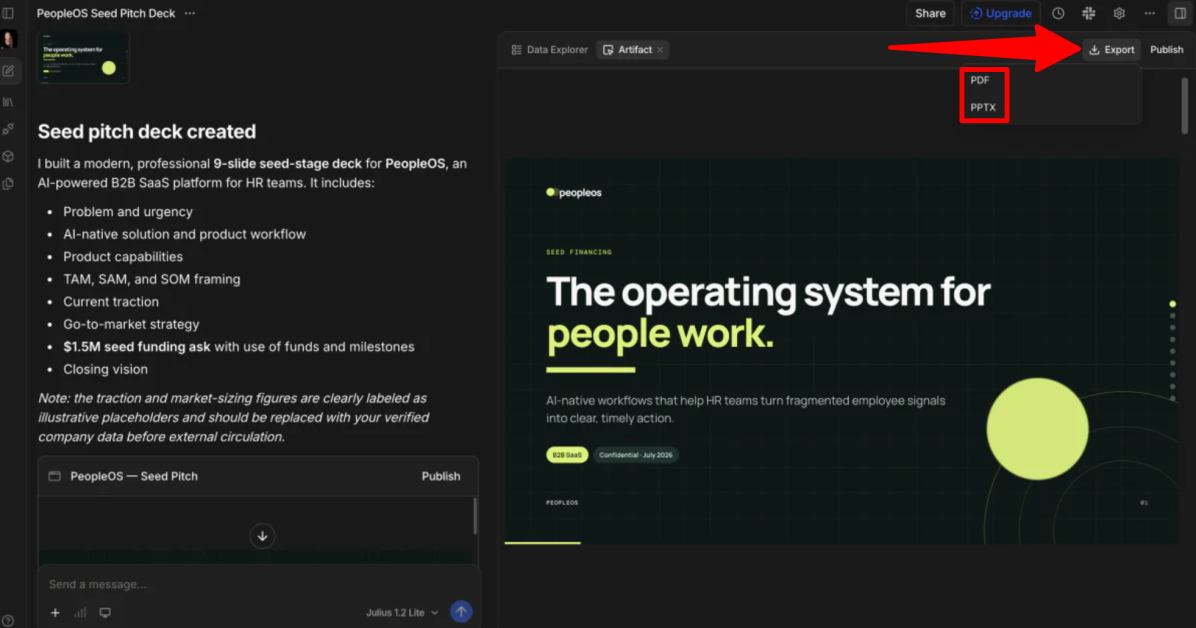Open the connectors plug icon in sidebar
The image size is (1196, 628).
[8, 129]
